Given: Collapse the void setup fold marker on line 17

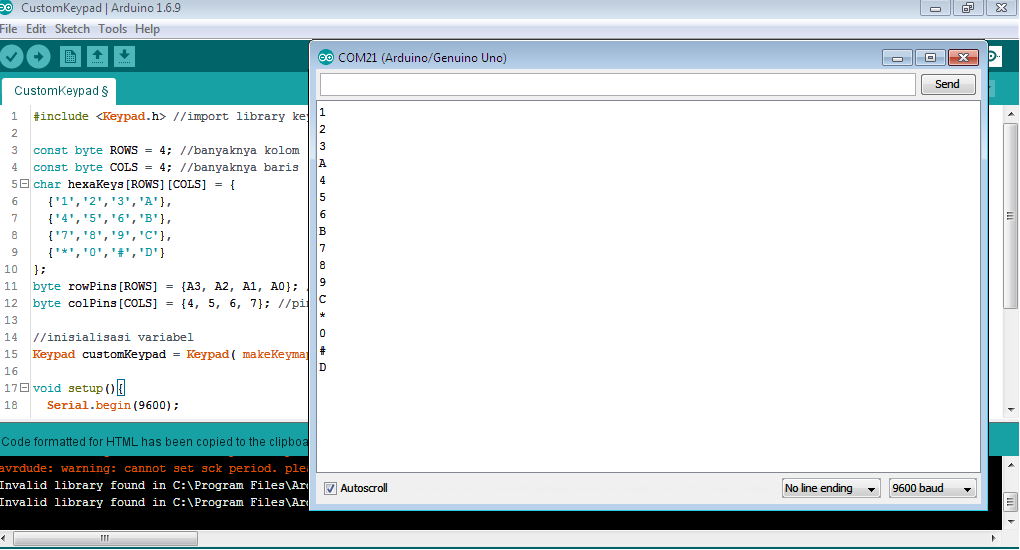Looking at the screenshot, I should (x=24, y=387).
